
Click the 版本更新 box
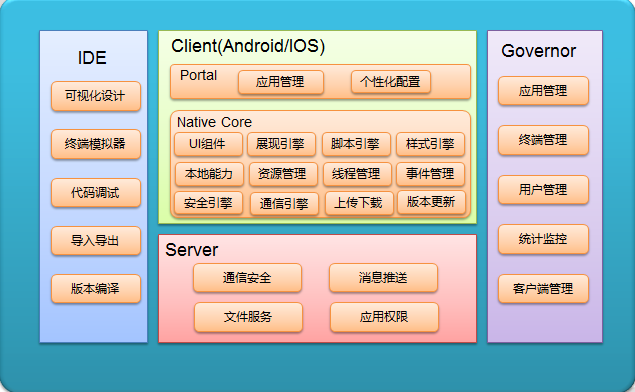(431, 202)
